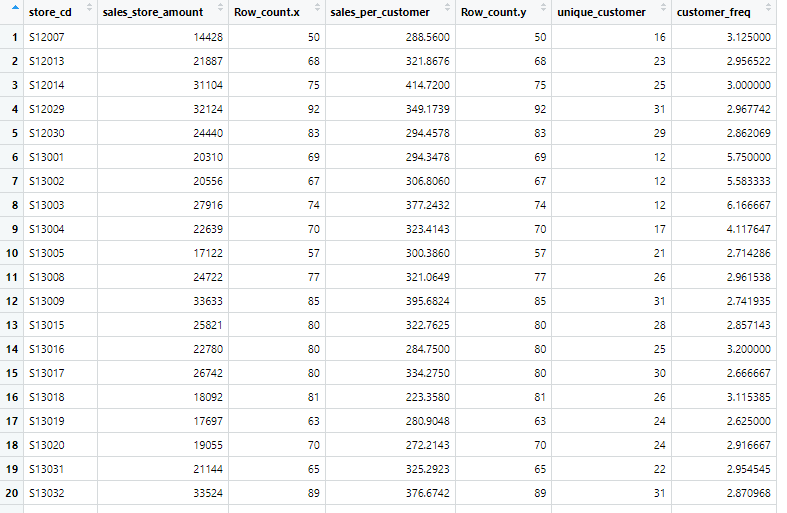Sort the Row_count.x column
787x513 pixels.
(x=317, y=8)
